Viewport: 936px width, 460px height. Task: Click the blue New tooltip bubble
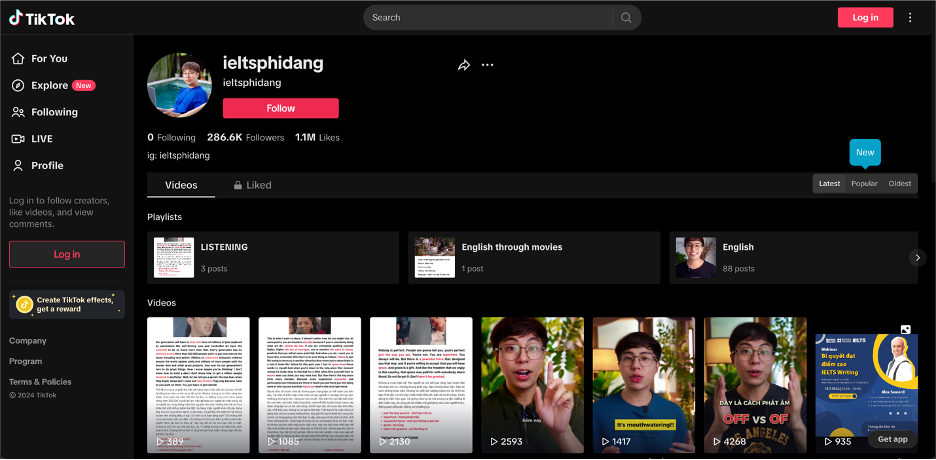865,152
